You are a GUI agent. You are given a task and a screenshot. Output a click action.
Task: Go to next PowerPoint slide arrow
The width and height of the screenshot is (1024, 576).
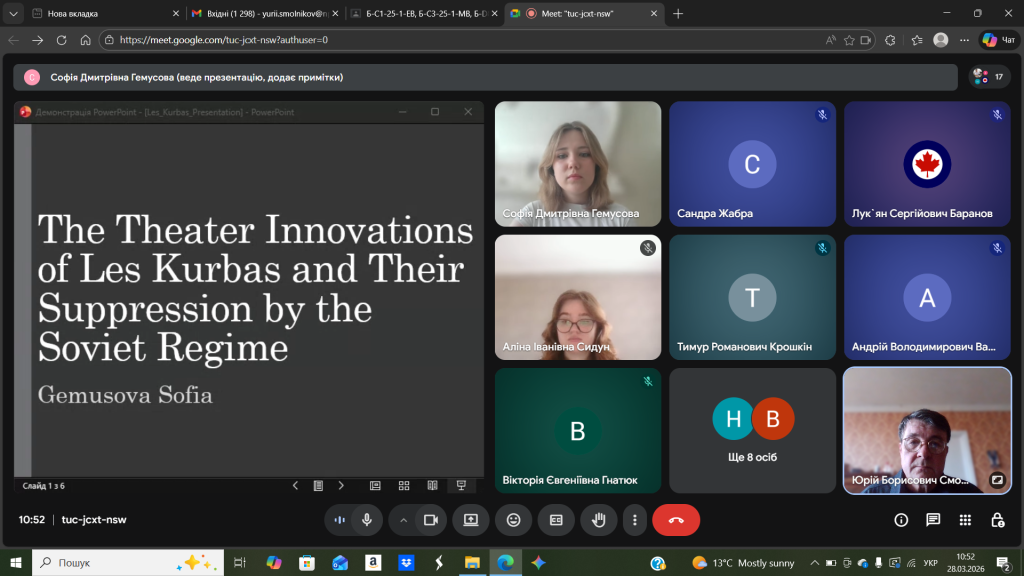pos(341,486)
